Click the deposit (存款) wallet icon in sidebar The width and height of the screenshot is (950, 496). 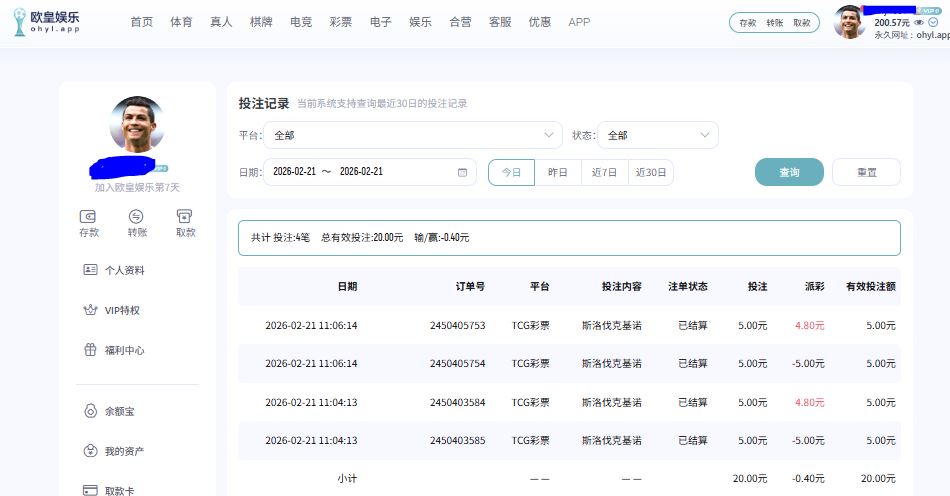click(88, 216)
